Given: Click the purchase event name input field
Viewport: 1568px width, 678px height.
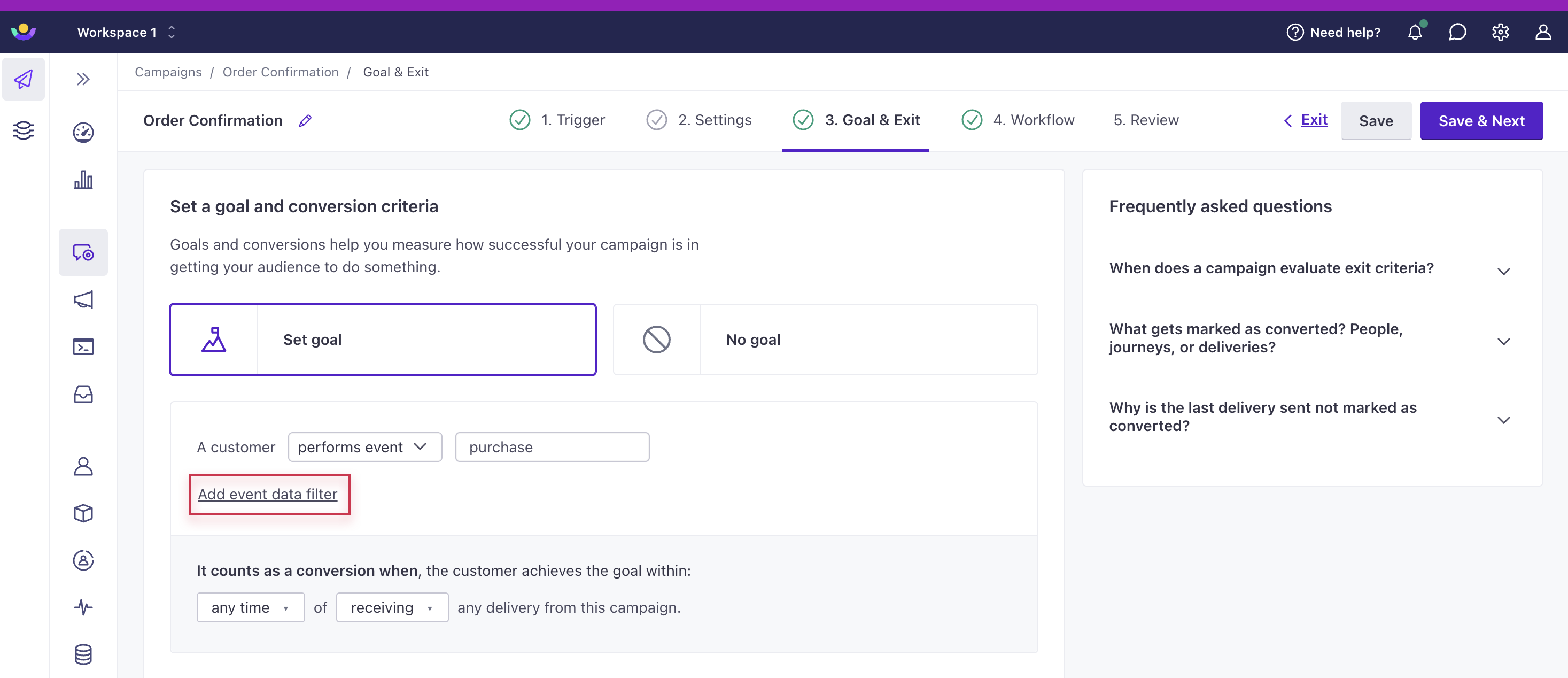Looking at the screenshot, I should [x=552, y=447].
